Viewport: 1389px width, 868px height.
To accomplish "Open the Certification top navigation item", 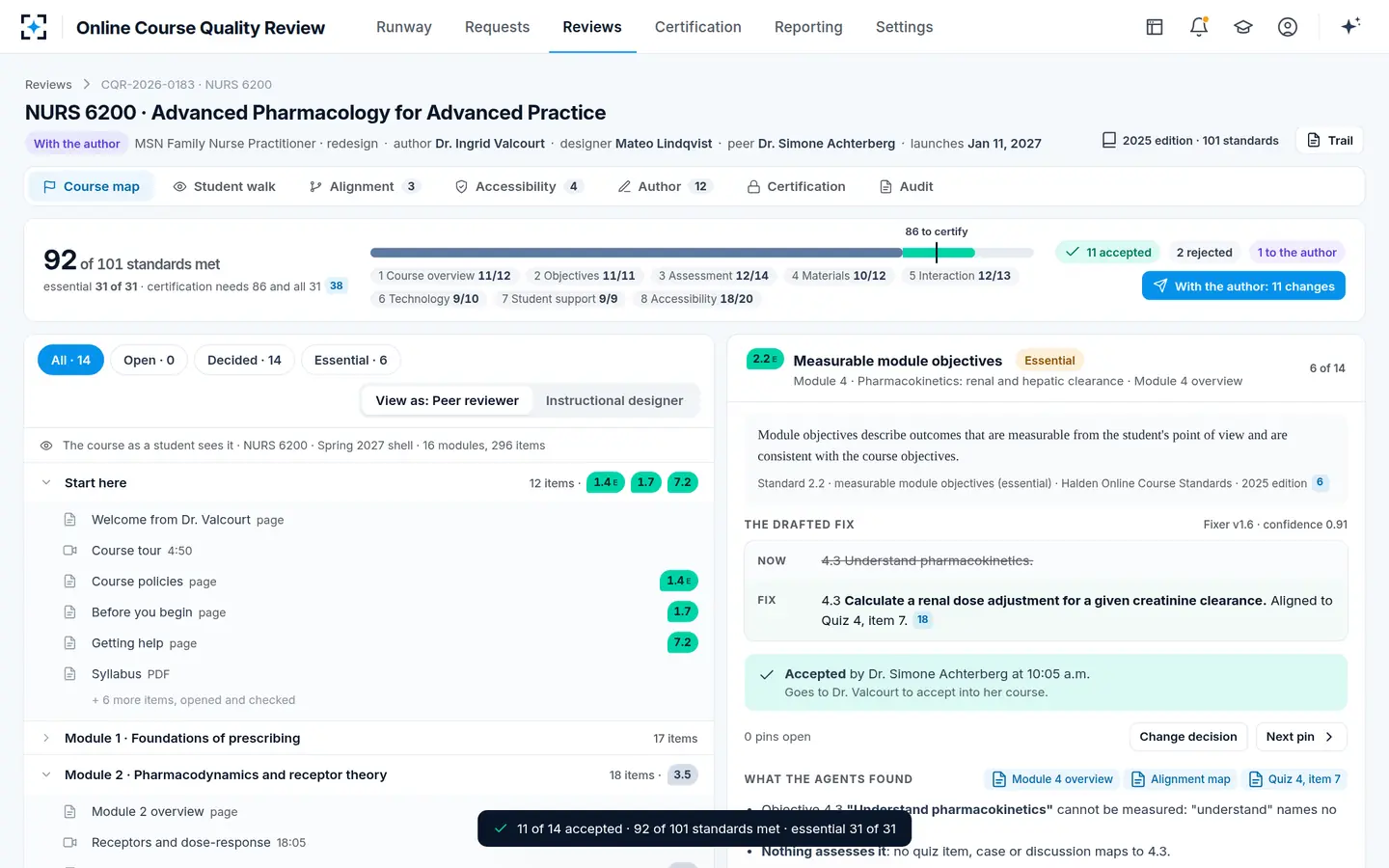I will [698, 27].
